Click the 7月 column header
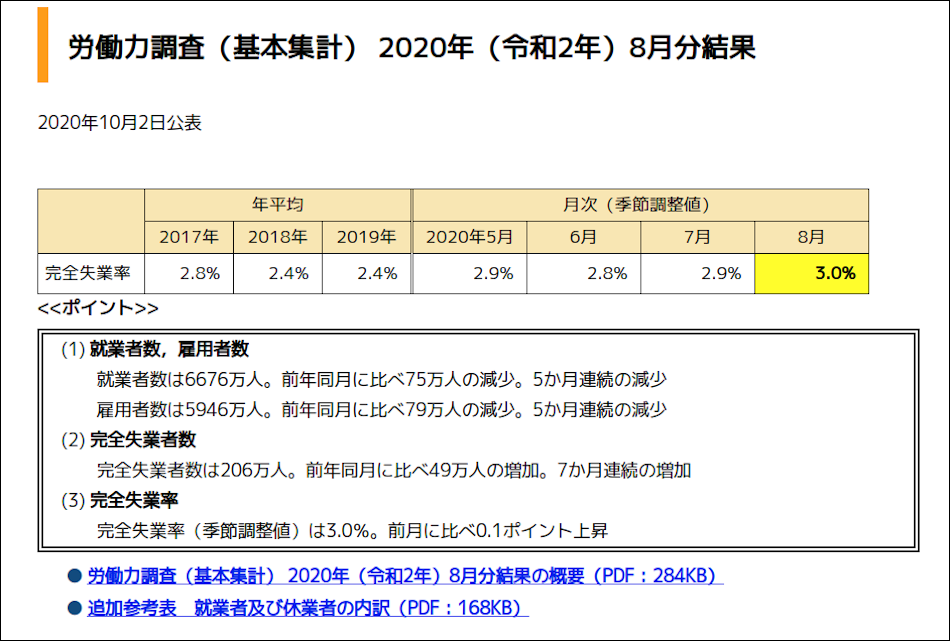Image resolution: width=950 pixels, height=641 pixels. [x=697, y=237]
